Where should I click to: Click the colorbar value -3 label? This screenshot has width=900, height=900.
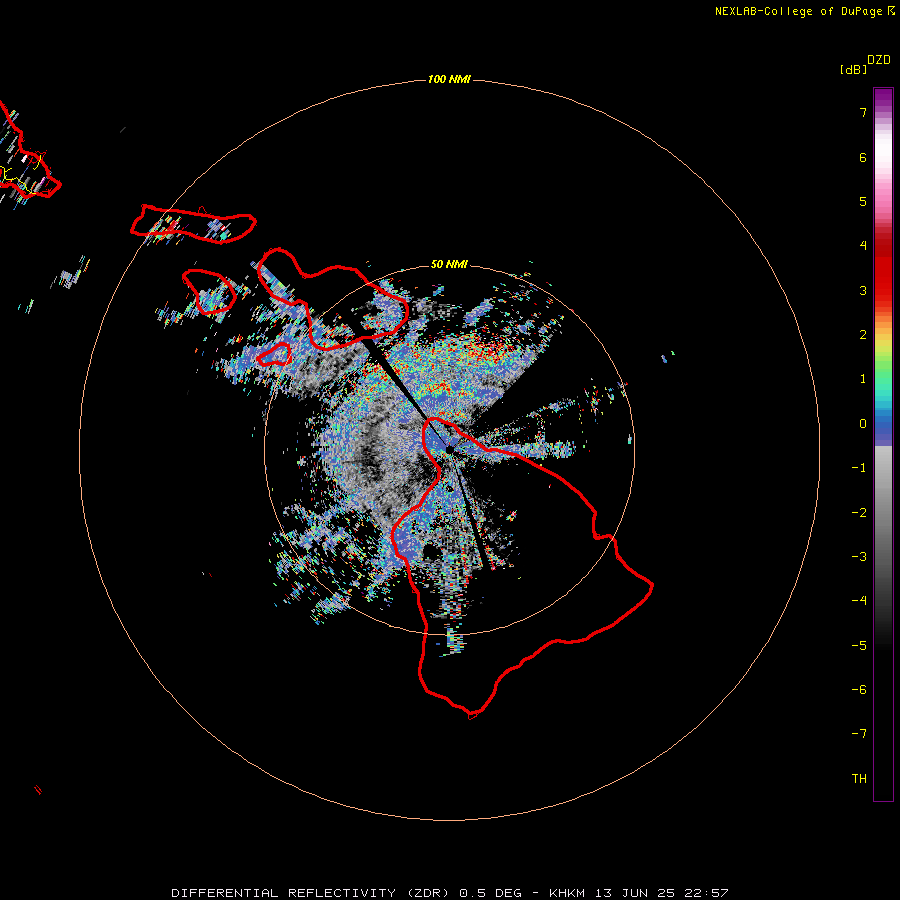859,557
